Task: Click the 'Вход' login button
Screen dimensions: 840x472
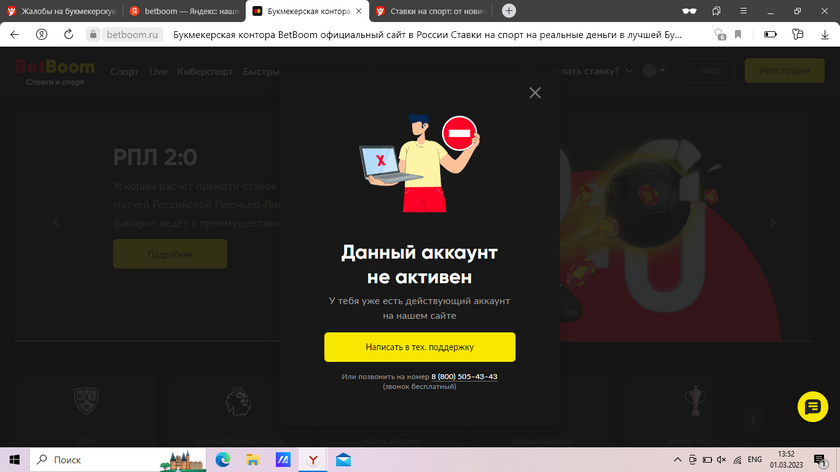Action: [710, 70]
